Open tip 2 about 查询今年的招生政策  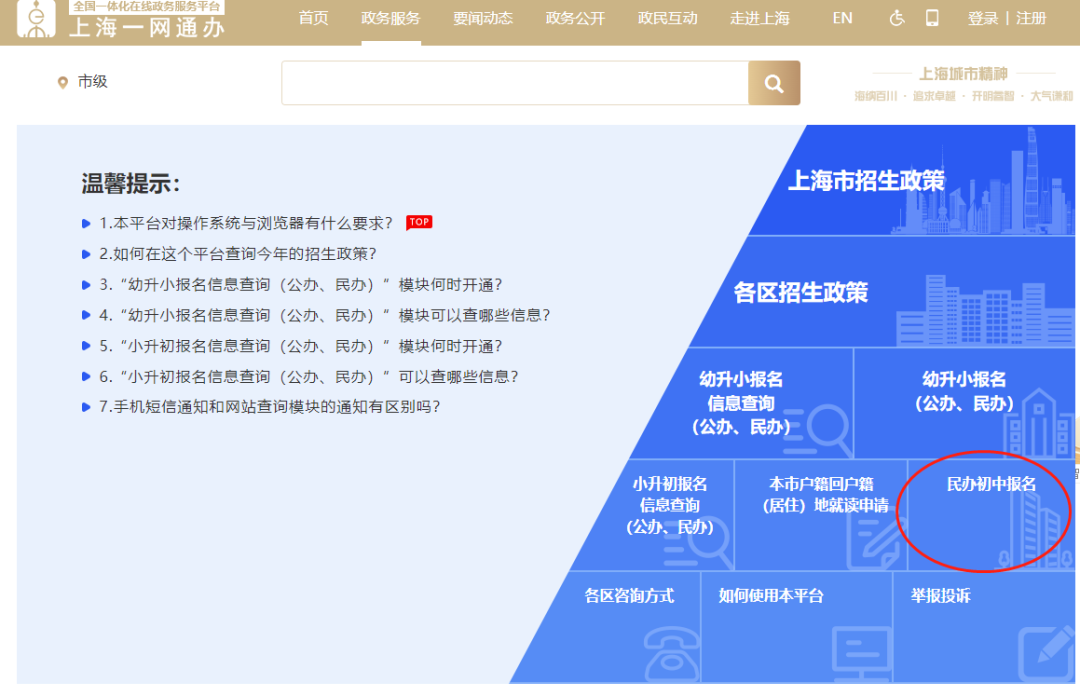[x=238, y=254]
